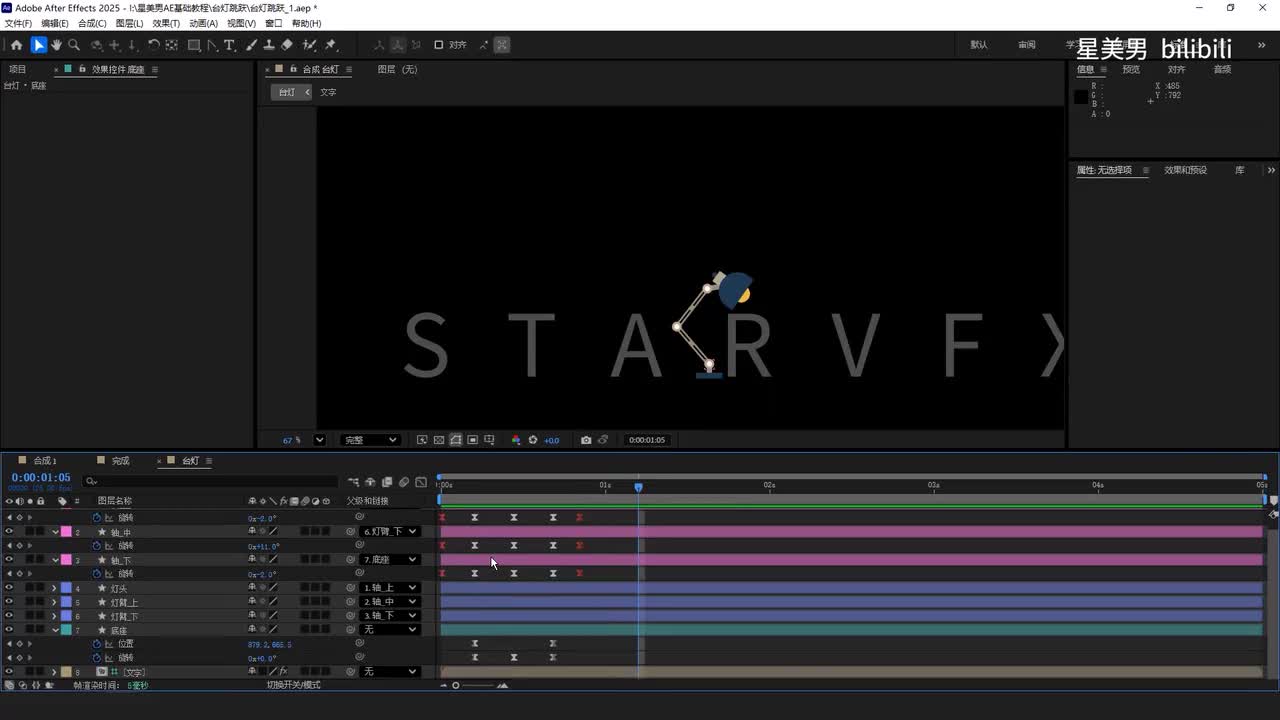Viewport: 1280px width, 720px height.
Task: Click the channel and color management icon
Action: (516, 440)
